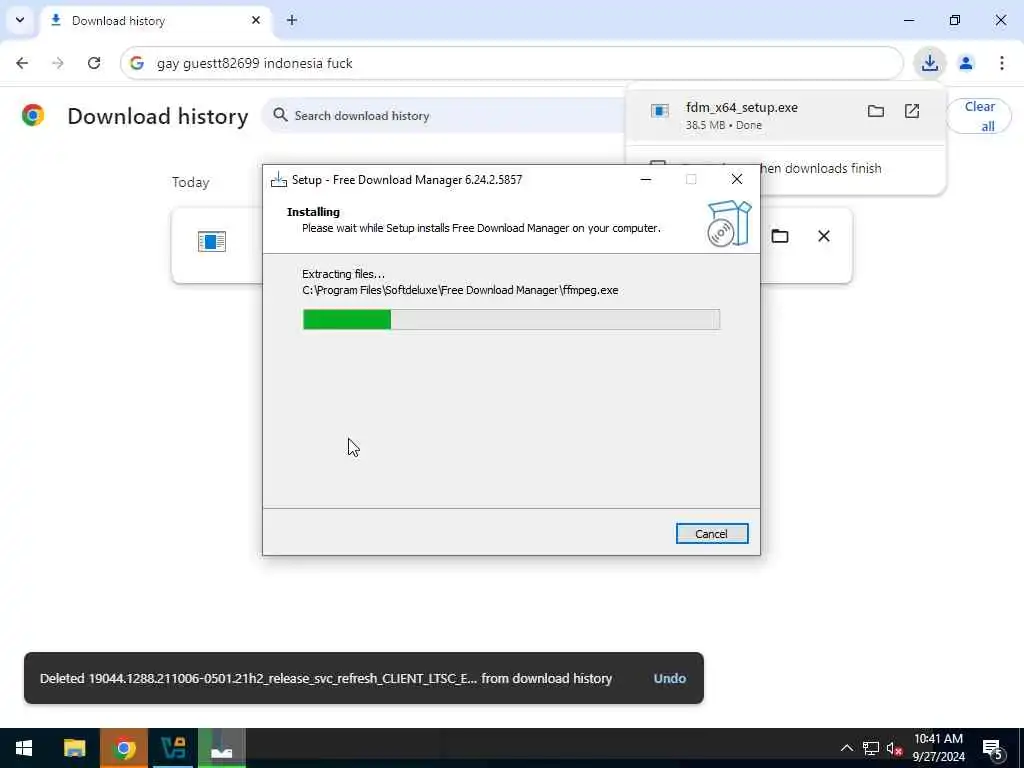Click the ffmpeg.exe extraction path text
Screen dimensions: 1024x768
(460, 290)
